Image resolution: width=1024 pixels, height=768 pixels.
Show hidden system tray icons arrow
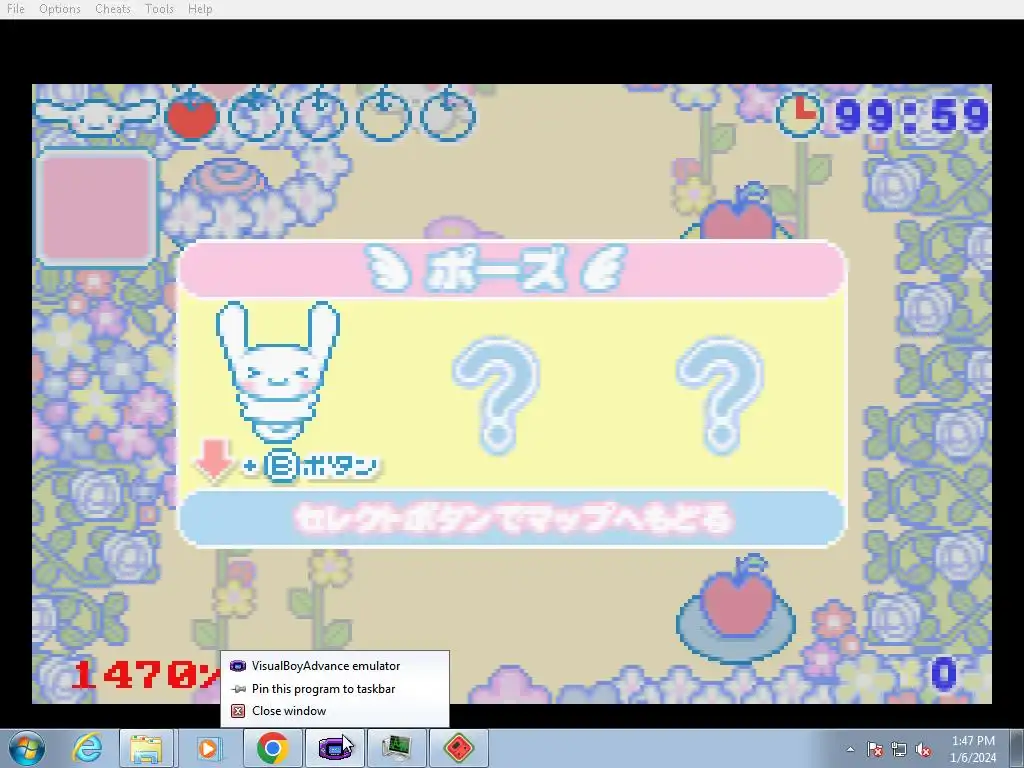tap(850, 749)
